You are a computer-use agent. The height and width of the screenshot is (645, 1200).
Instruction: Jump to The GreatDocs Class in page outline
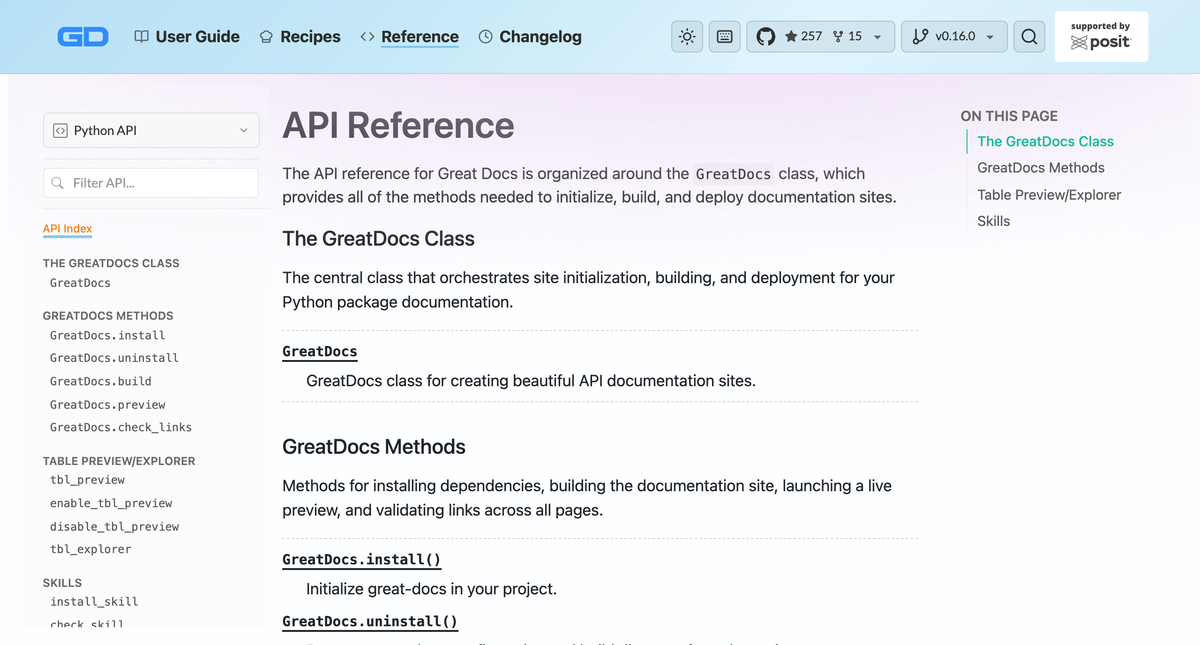click(1045, 142)
